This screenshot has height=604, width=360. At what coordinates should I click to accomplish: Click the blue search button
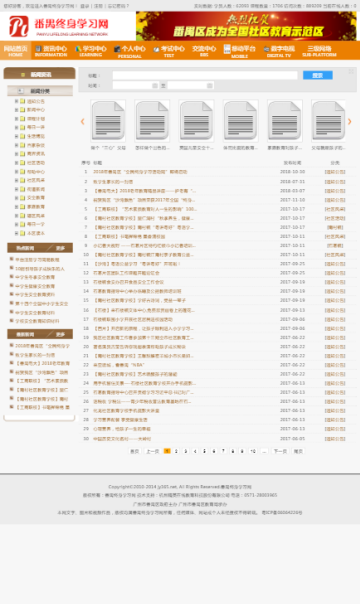coord(318,76)
